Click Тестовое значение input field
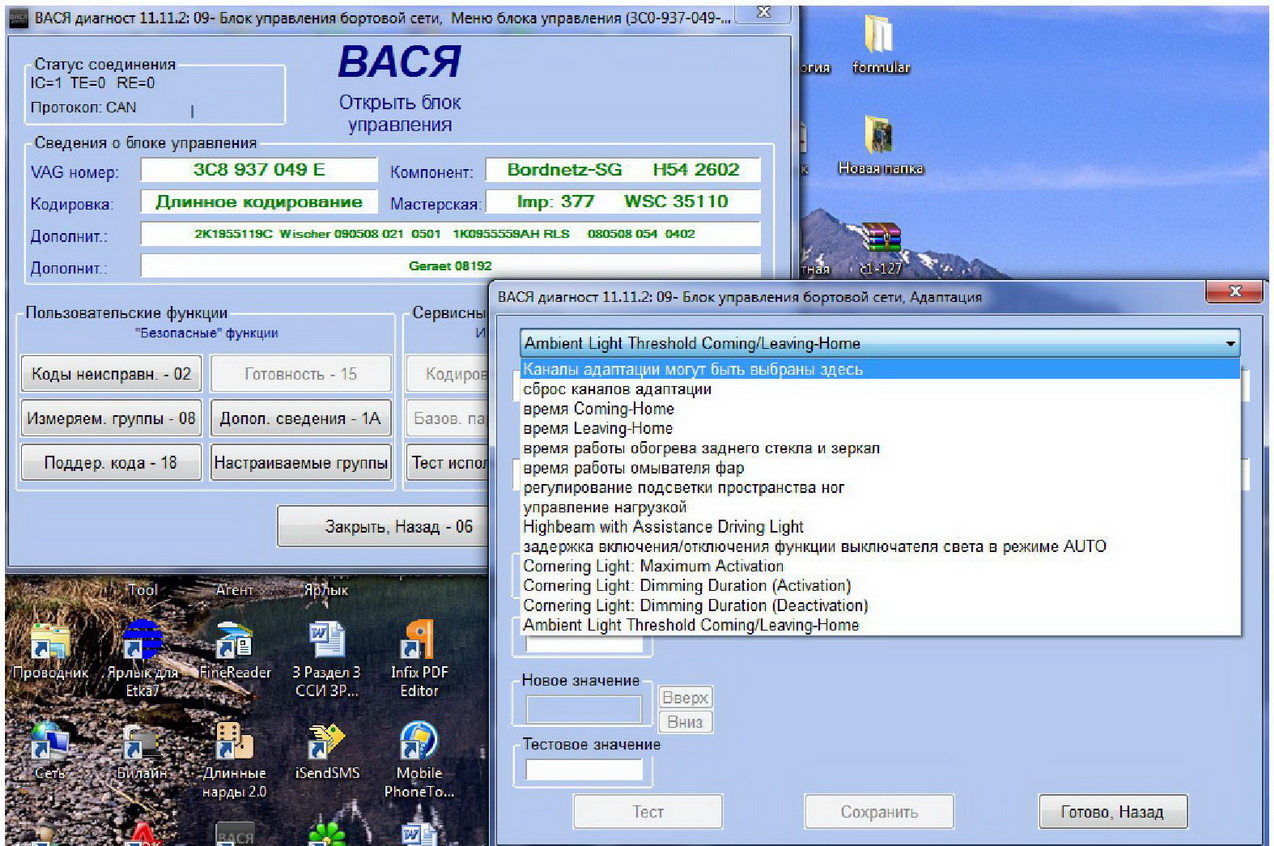This screenshot has width=1274, height=846. point(584,769)
